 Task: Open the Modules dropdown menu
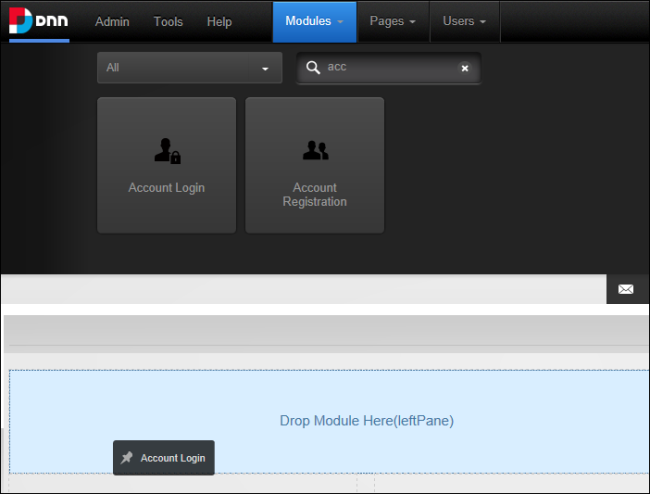pos(314,22)
